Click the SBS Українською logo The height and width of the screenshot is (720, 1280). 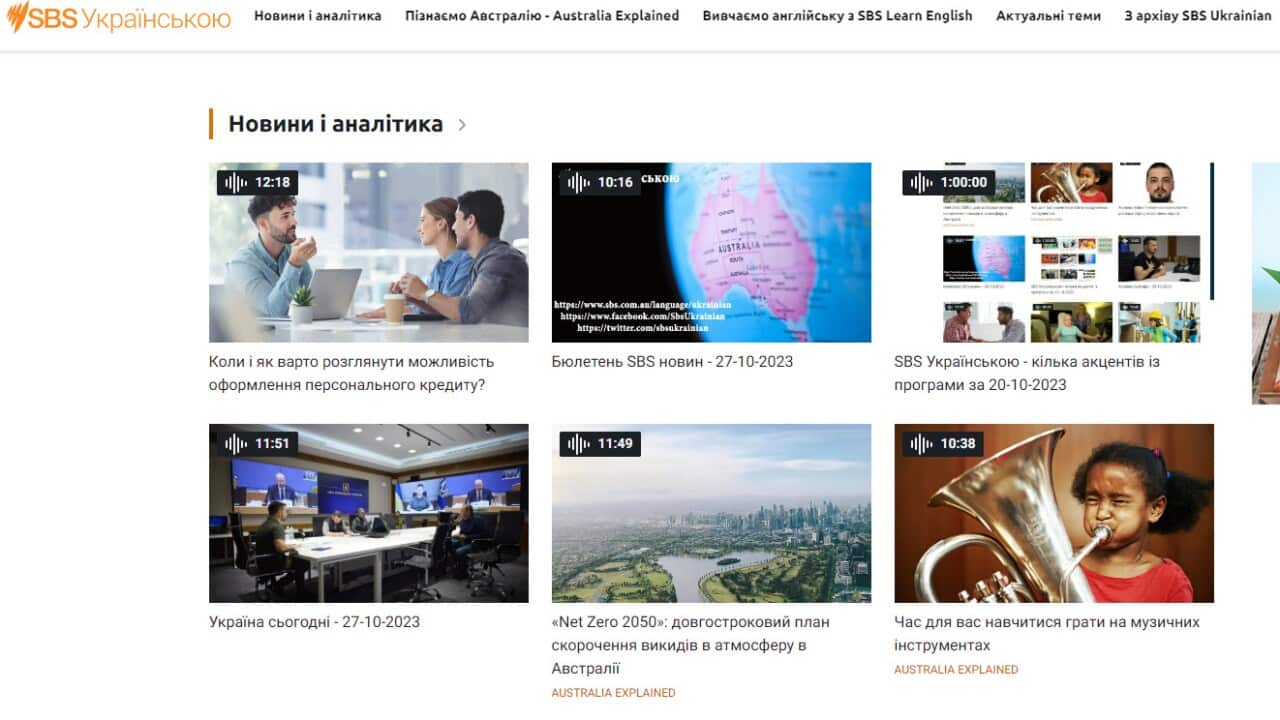point(118,17)
